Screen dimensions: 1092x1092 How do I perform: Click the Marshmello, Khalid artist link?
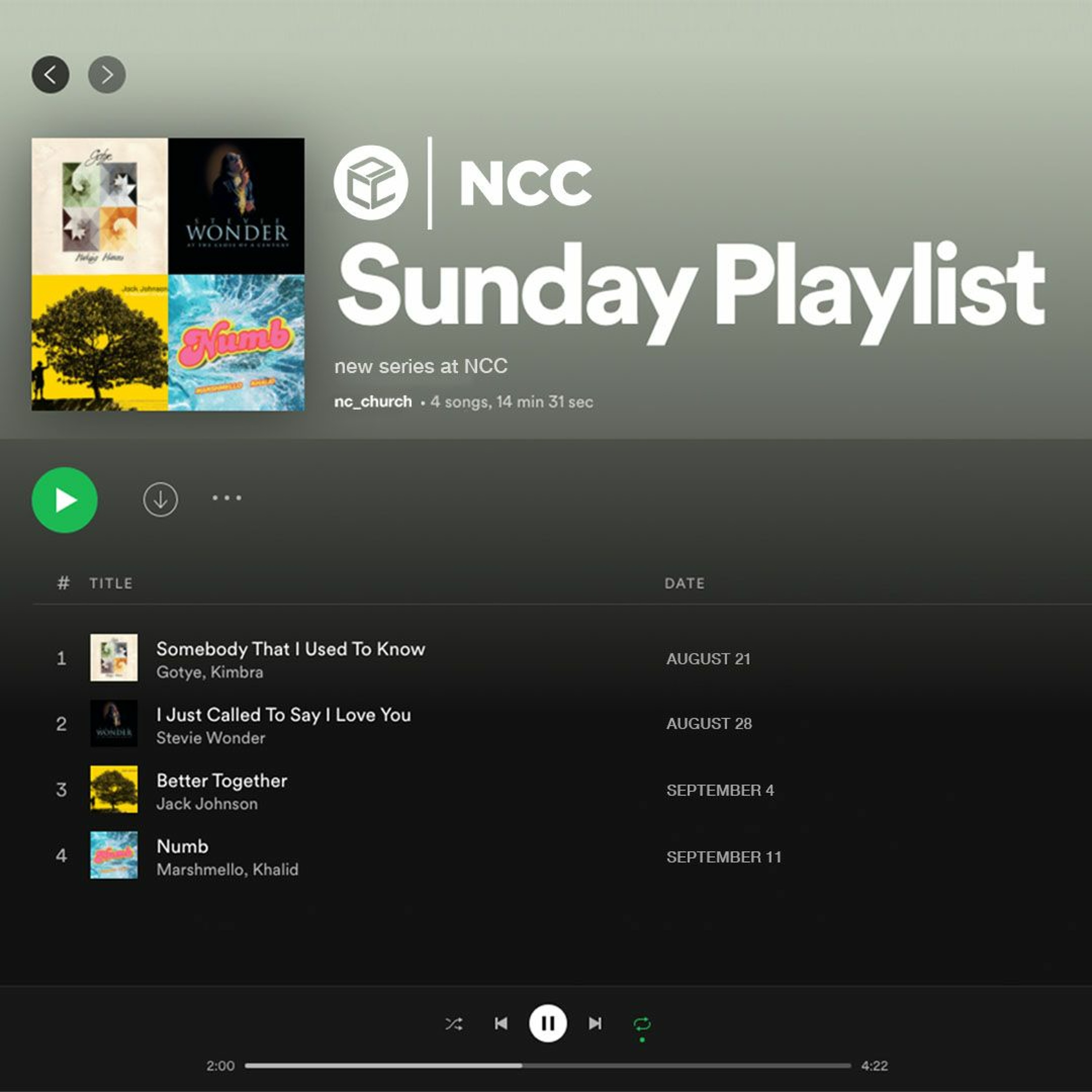[227, 869]
